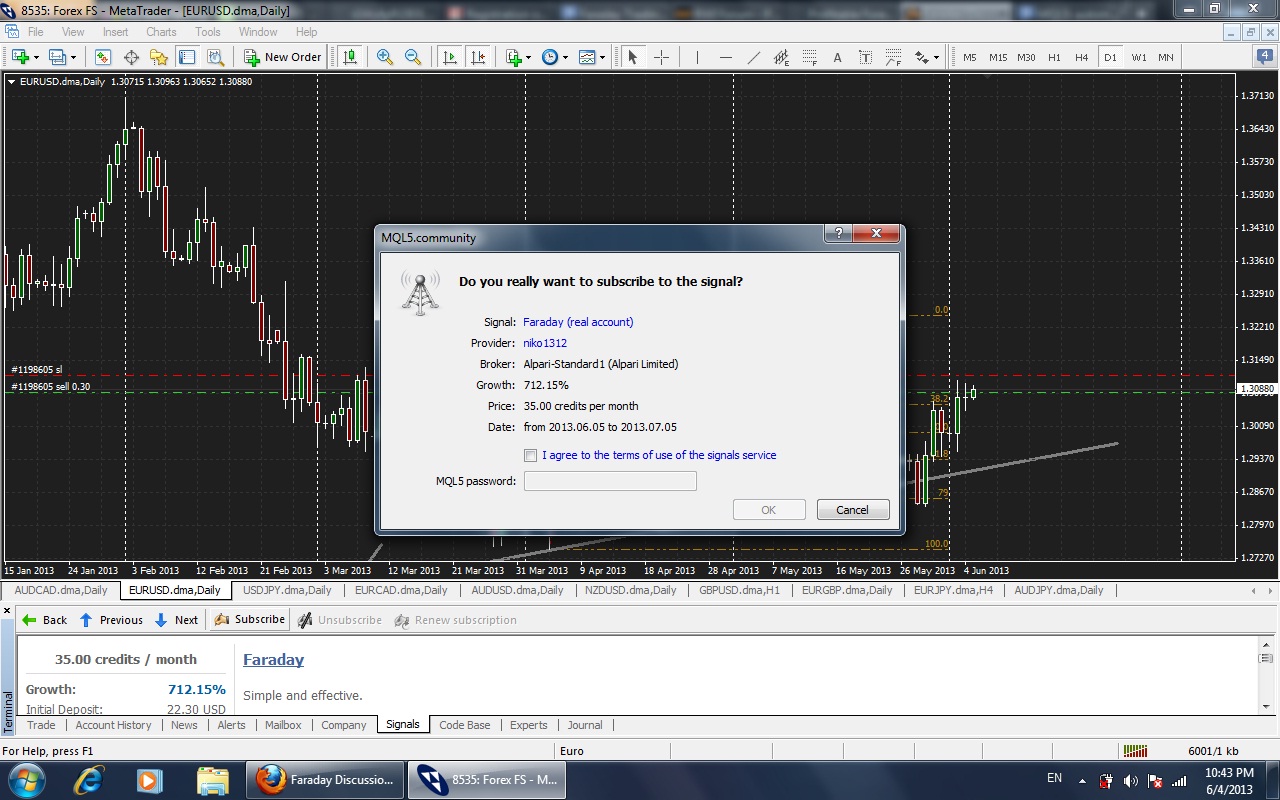Select the Crosshair tool
Viewport: 1280px width, 800px height.
[661, 57]
